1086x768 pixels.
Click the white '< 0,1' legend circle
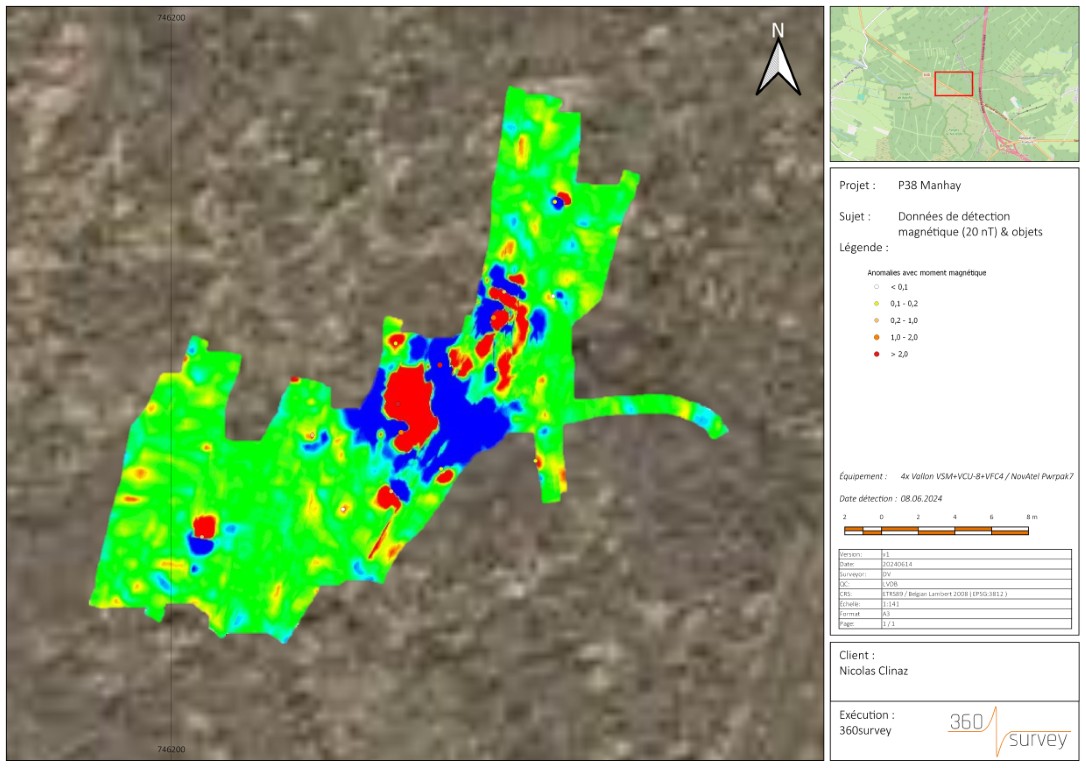point(876,287)
